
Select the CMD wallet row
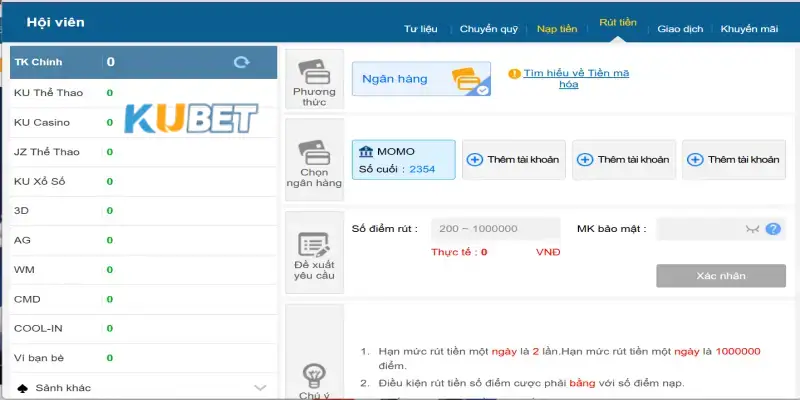(x=143, y=299)
